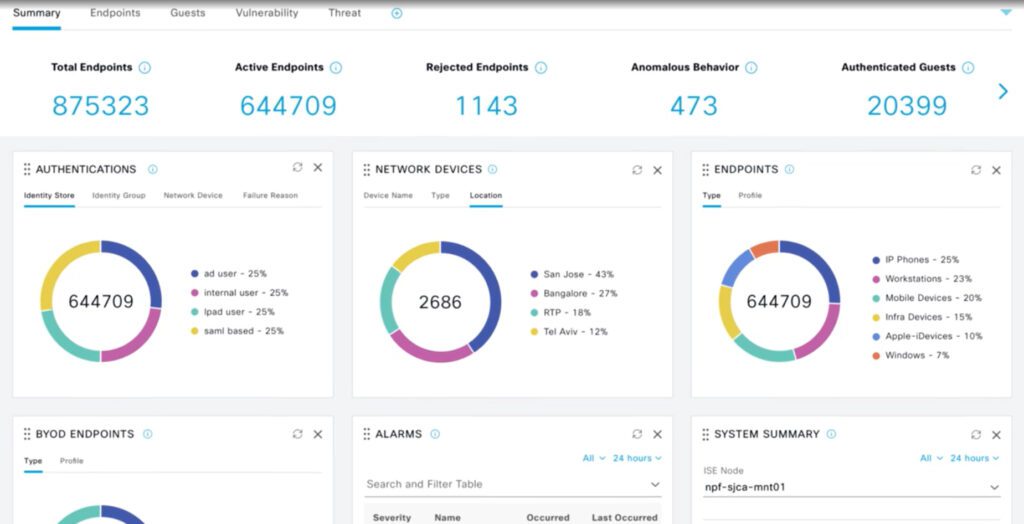Open the Endpoints dashlet info icon
This screenshot has height=524, width=1024.
[x=790, y=169]
